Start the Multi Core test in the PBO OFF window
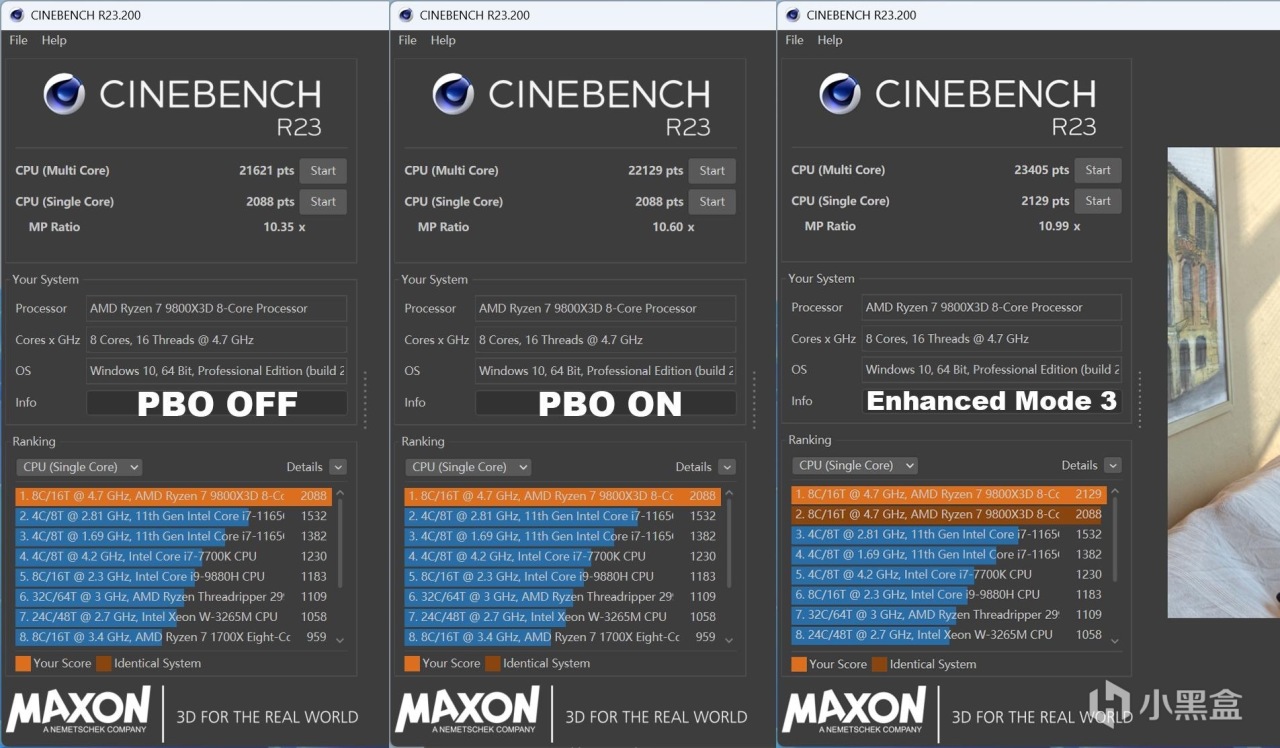Screen dimensions: 1280x748 click(323, 171)
